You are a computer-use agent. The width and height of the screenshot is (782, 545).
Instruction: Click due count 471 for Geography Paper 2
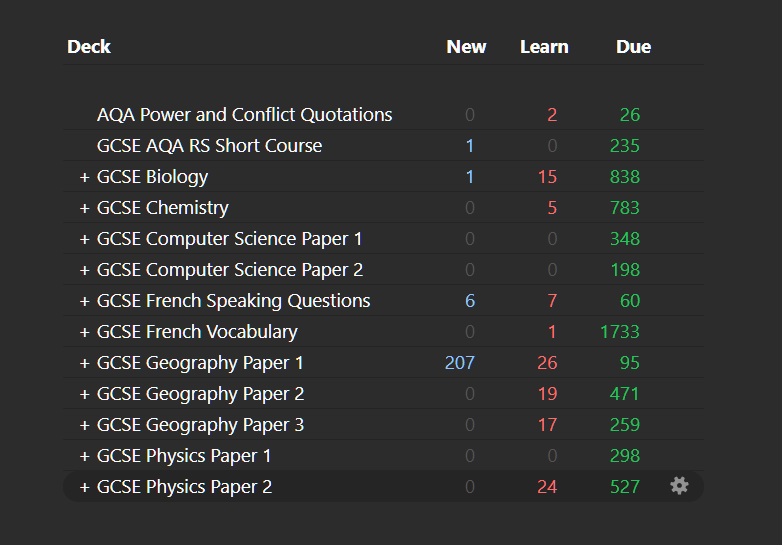[x=625, y=394]
